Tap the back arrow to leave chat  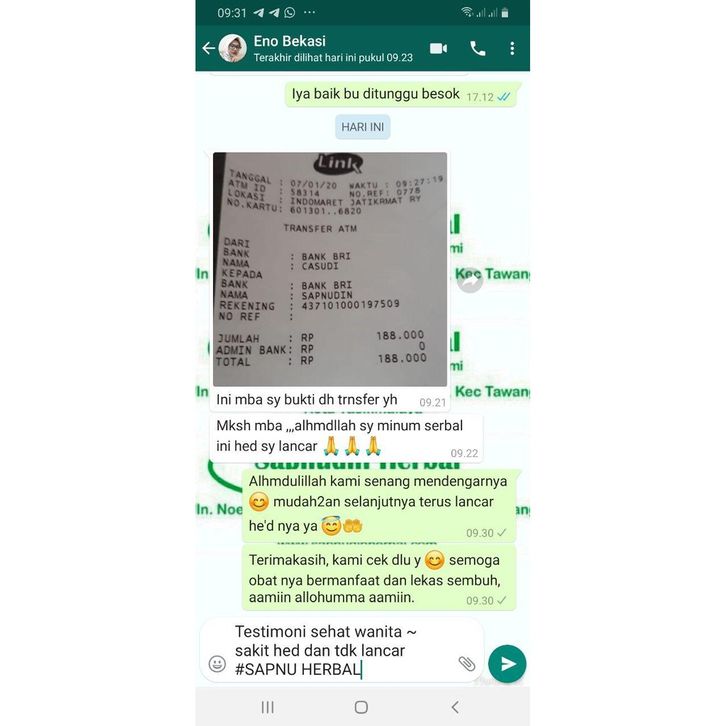pyautogui.click(x=208, y=48)
